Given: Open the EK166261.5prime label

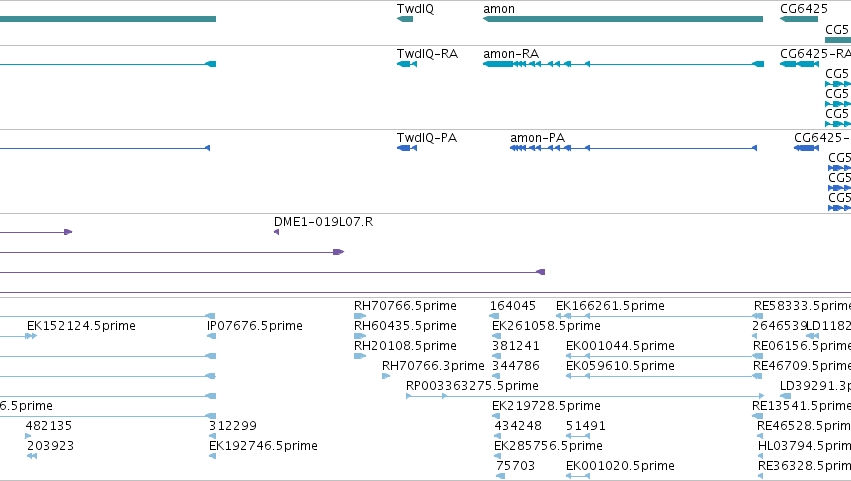Looking at the screenshot, I should point(610,306).
